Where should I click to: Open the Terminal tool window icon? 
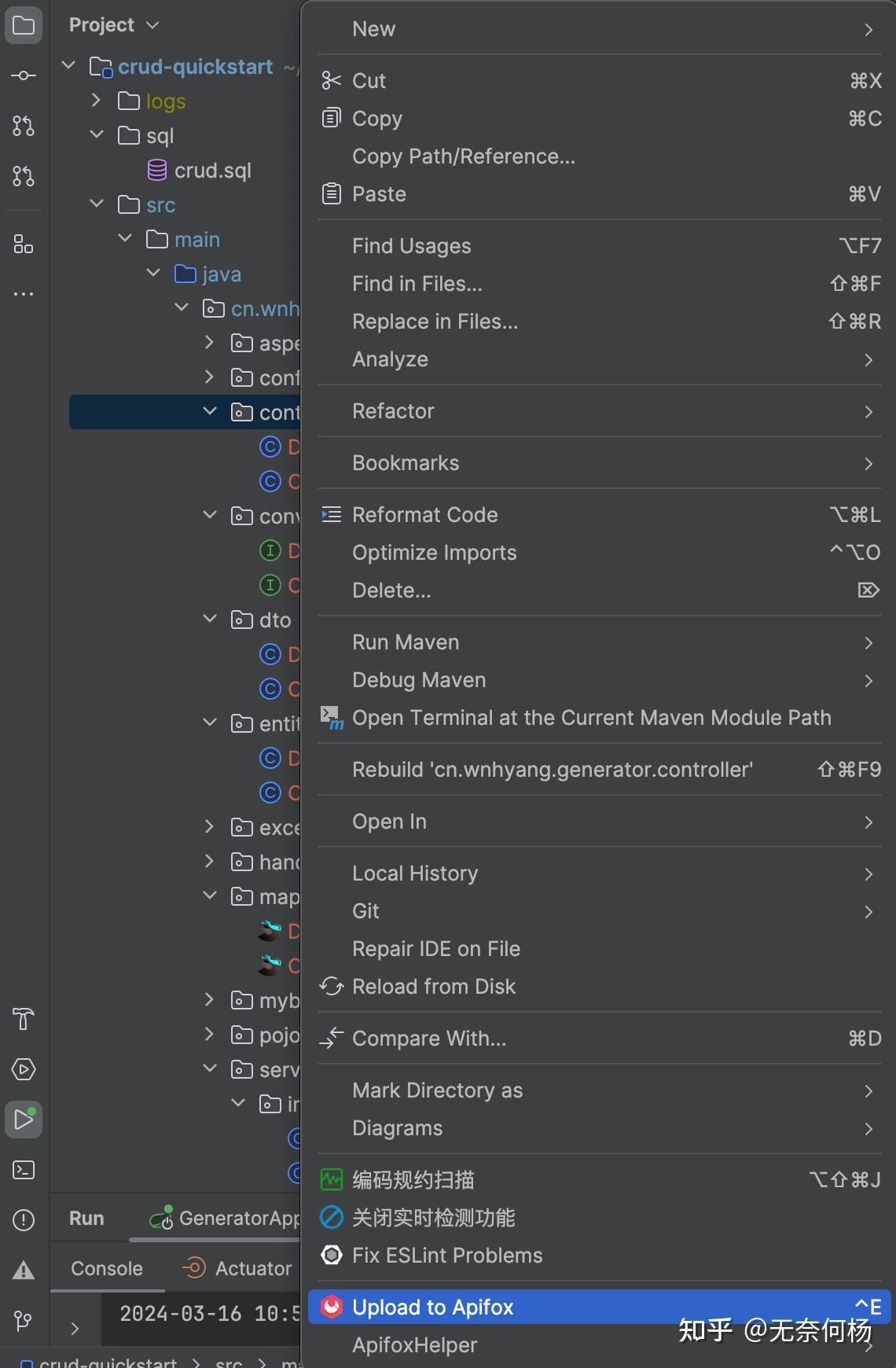(24, 1170)
